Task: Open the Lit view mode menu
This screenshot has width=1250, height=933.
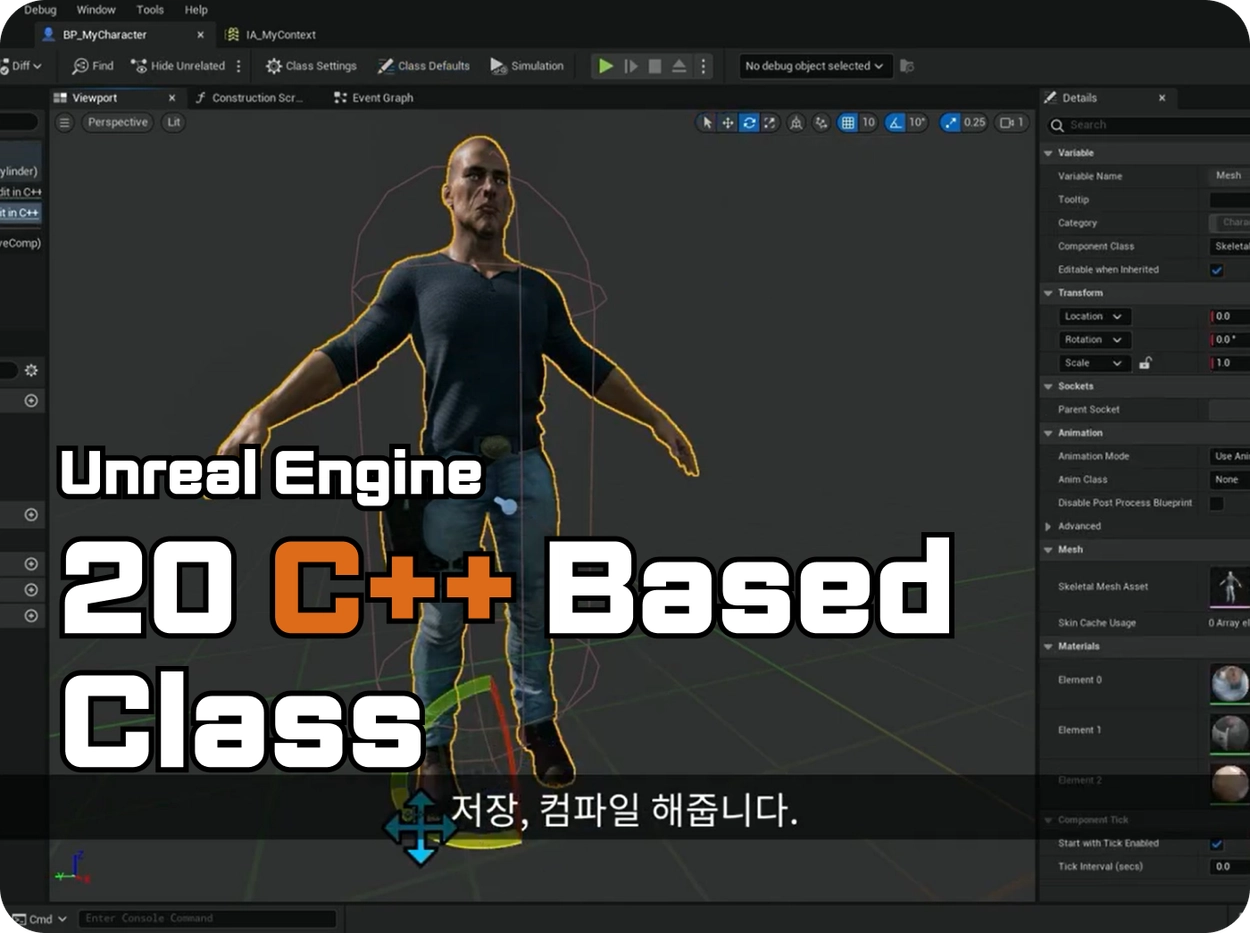Action: pos(174,123)
